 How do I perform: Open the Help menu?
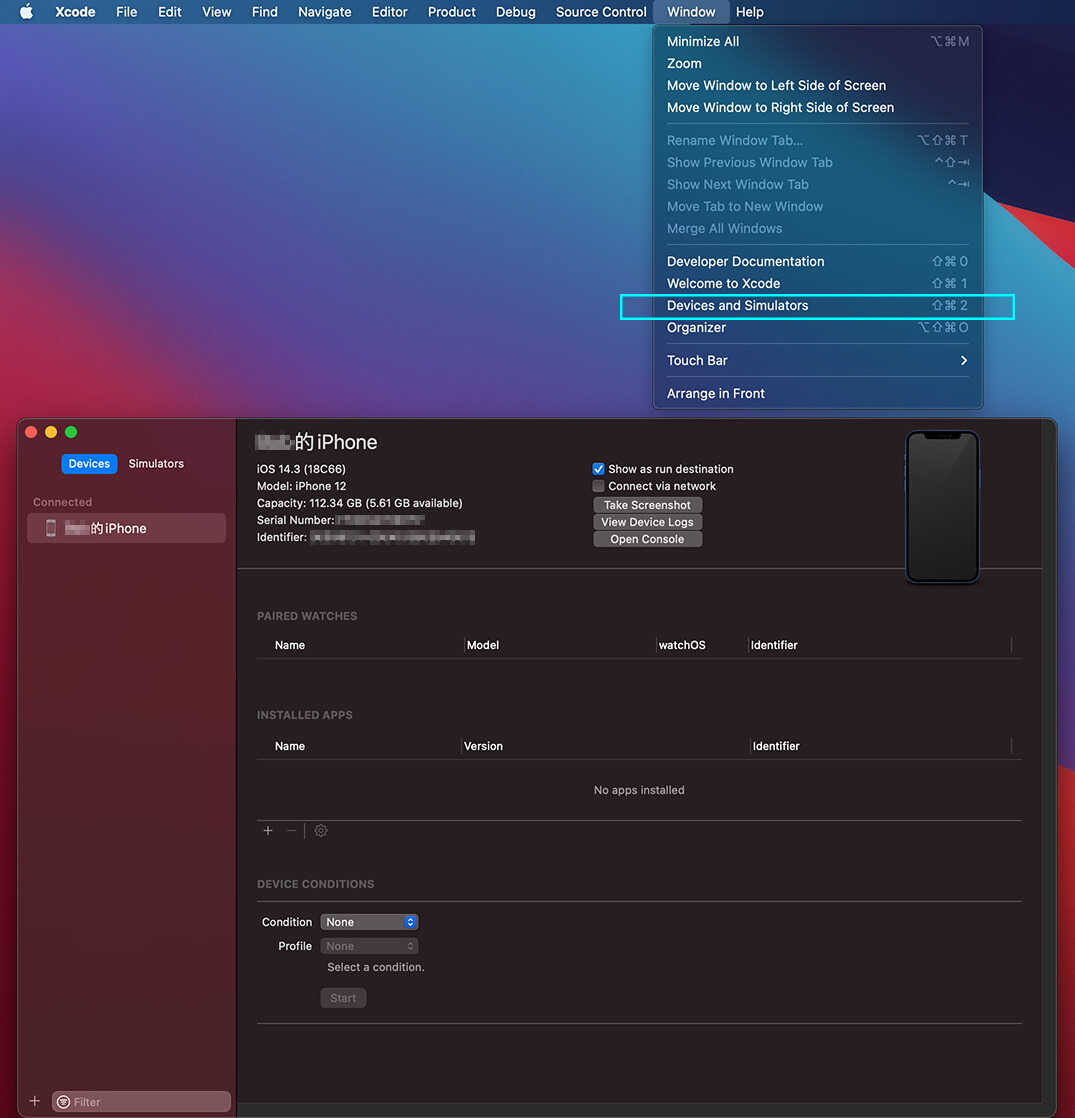tap(749, 12)
